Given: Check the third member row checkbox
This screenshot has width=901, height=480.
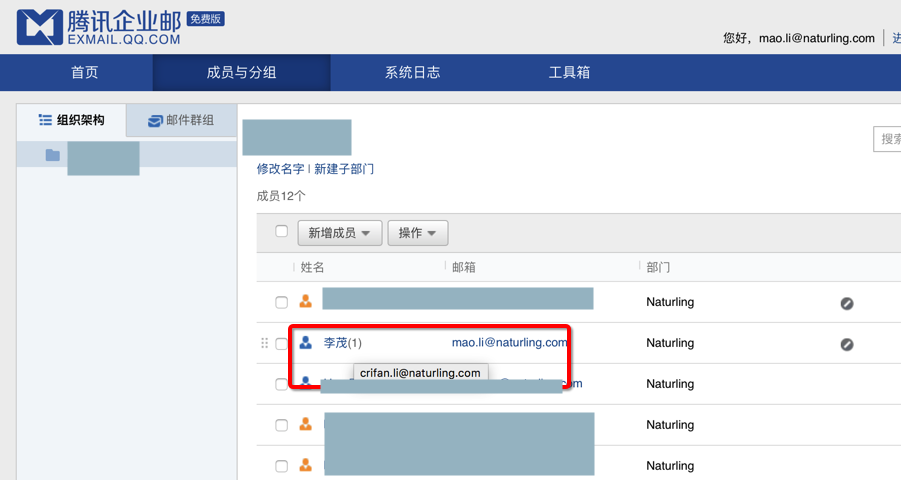Looking at the screenshot, I should pos(282,384).
